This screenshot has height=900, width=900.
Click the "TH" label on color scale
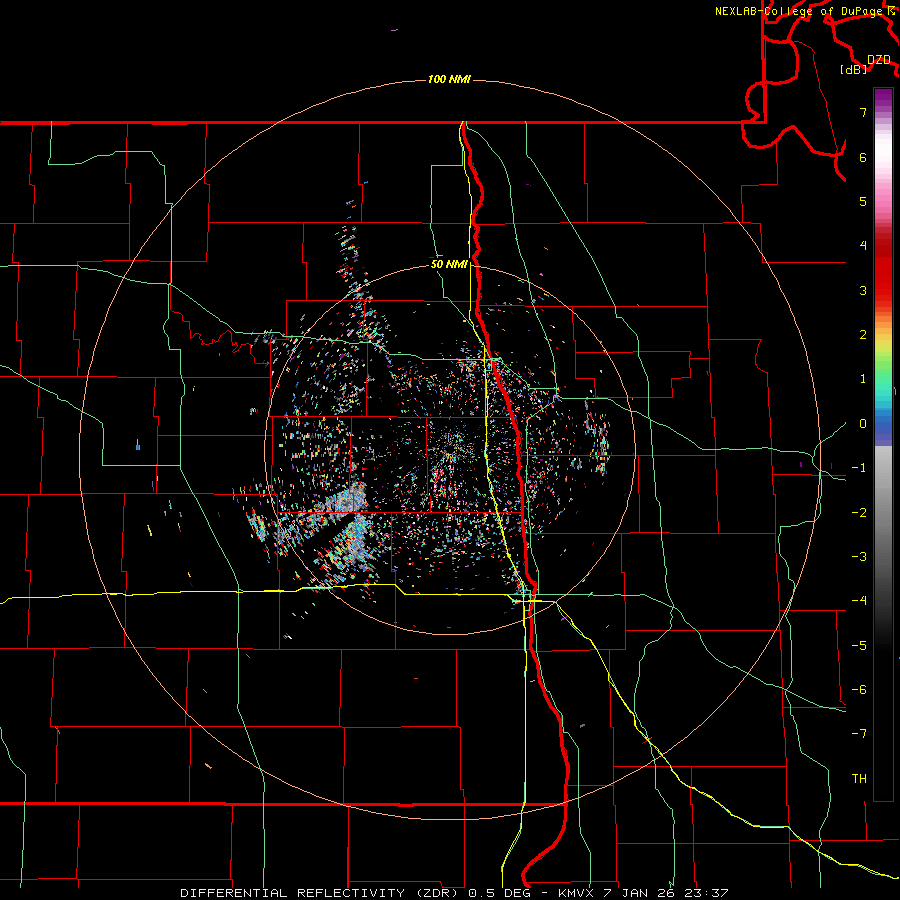(x=859, y=779)
